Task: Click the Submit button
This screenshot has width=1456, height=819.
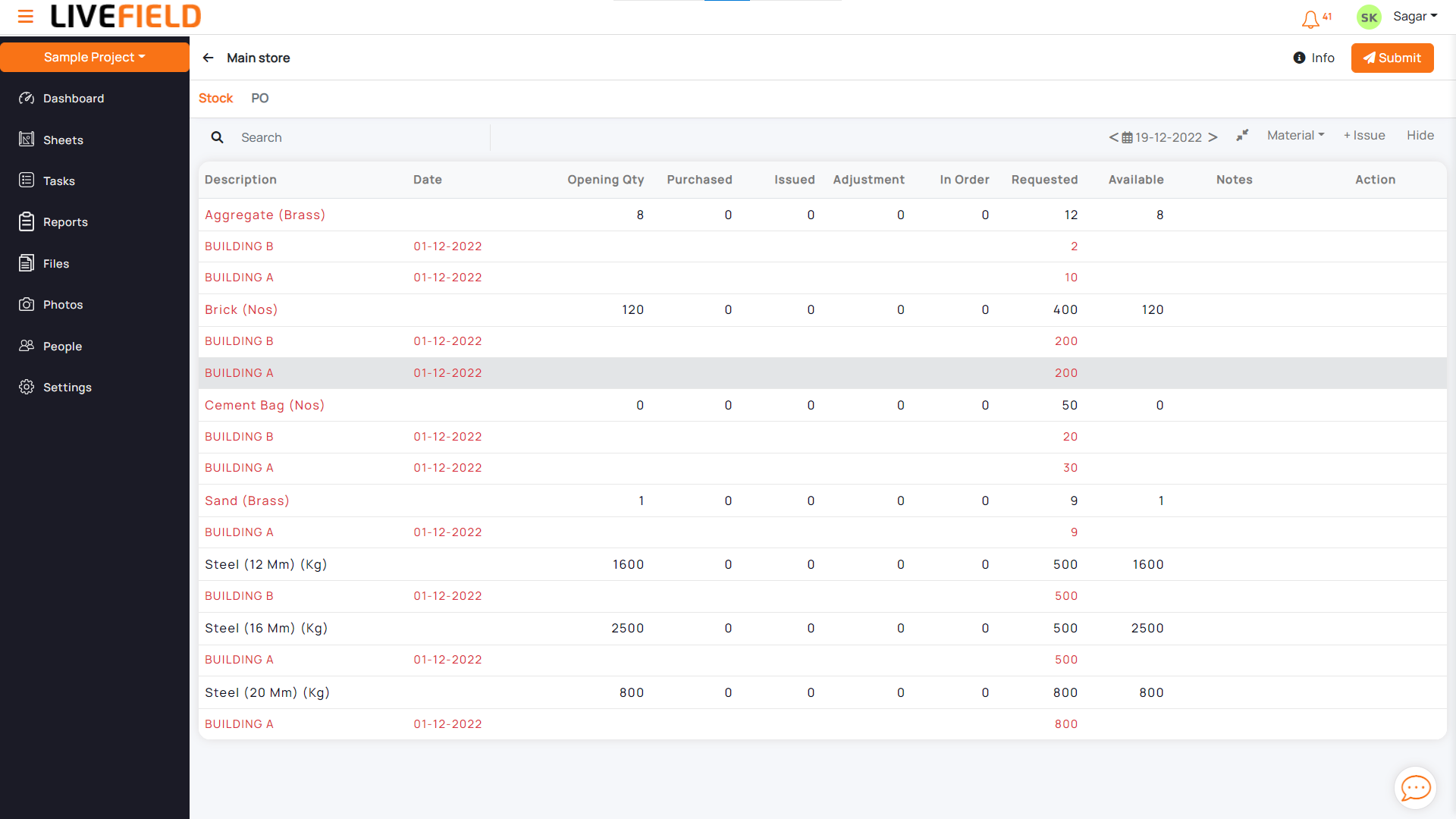Action: tap(1392, 58)
